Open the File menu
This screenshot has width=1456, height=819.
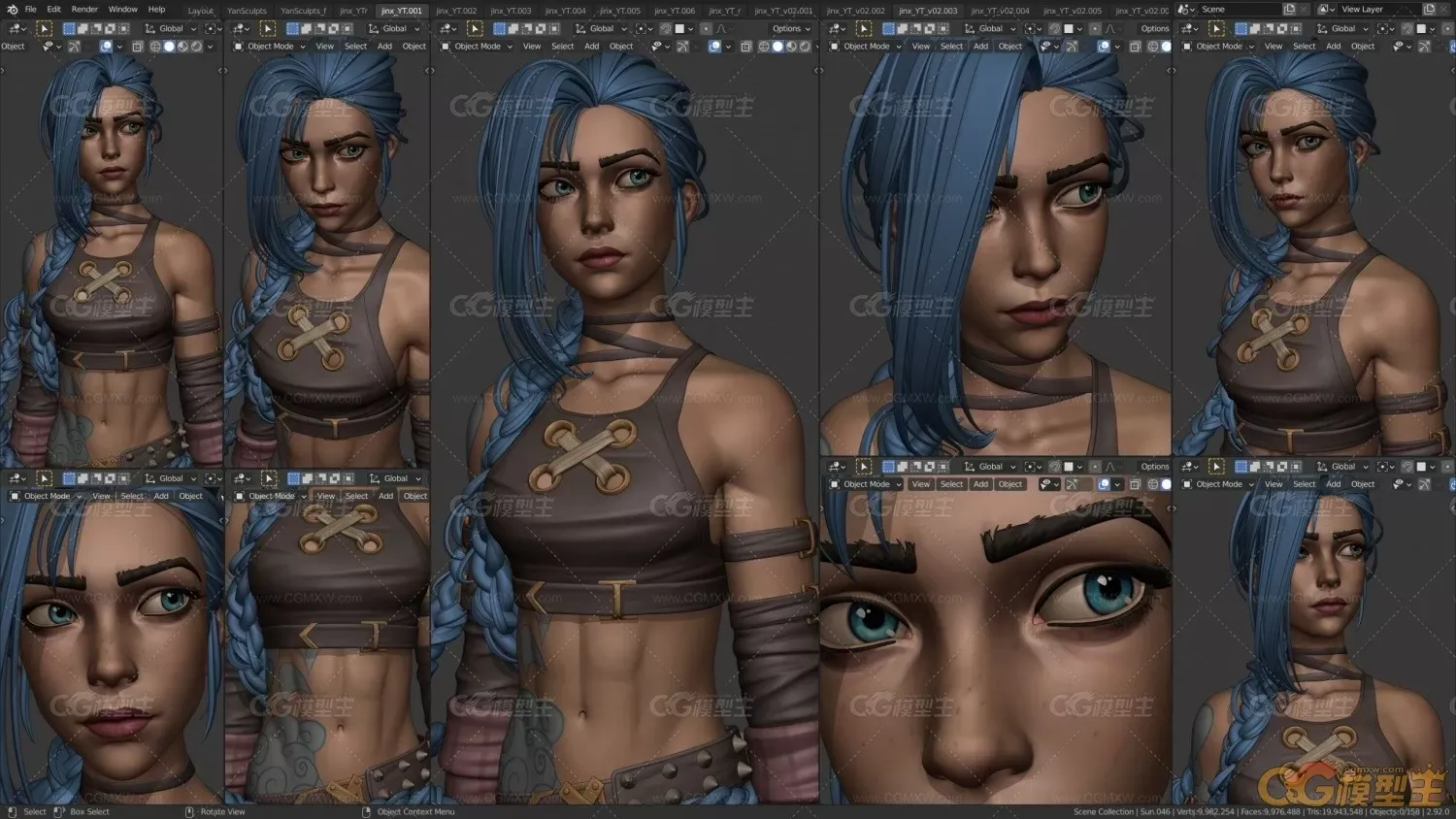[31, 10]
